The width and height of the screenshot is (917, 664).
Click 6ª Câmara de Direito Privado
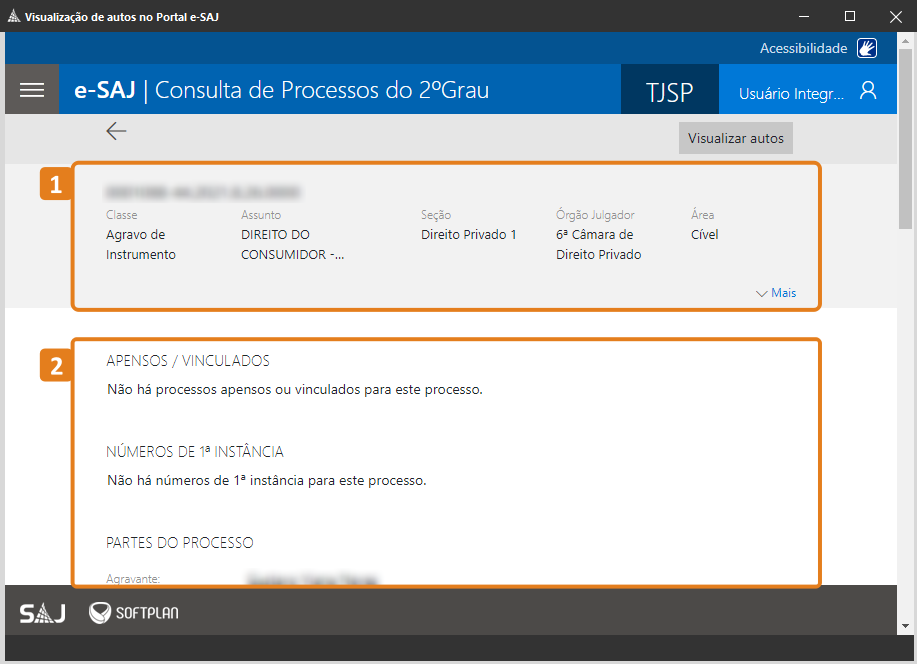pos(598,245)
